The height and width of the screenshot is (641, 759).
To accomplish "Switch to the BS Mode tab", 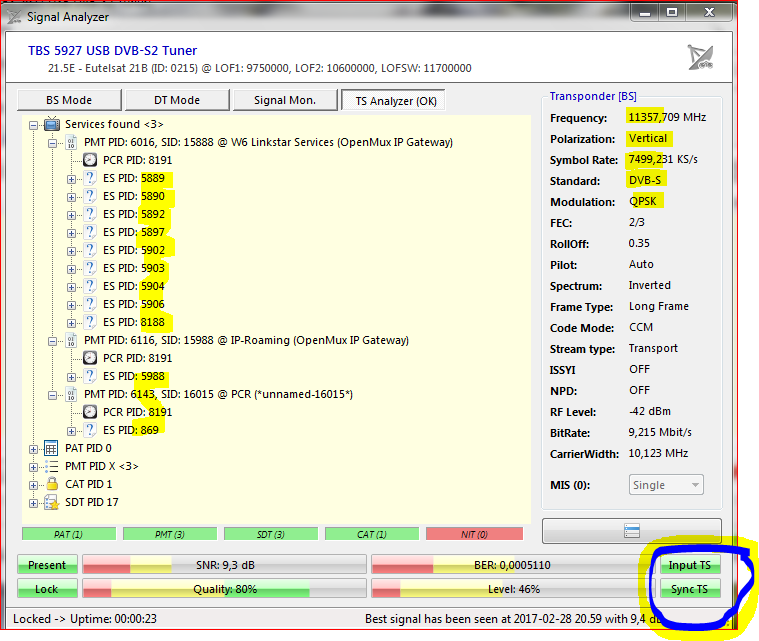I will (x=69, y=100).
